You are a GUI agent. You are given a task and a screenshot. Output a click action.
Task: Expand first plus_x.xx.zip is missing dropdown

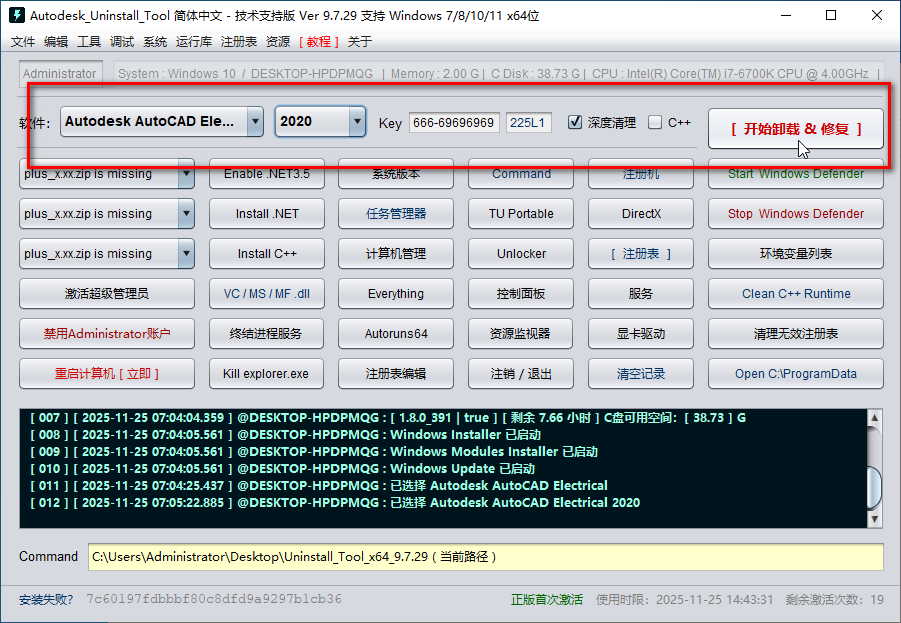click(186, 174)
